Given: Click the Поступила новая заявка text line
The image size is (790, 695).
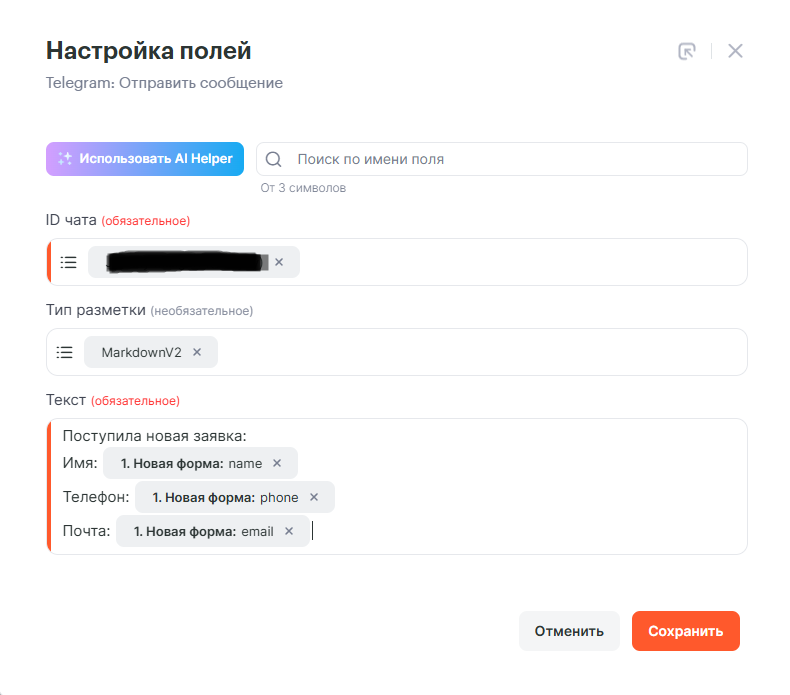Looking at the screenshot, I should tap(154, 435).
